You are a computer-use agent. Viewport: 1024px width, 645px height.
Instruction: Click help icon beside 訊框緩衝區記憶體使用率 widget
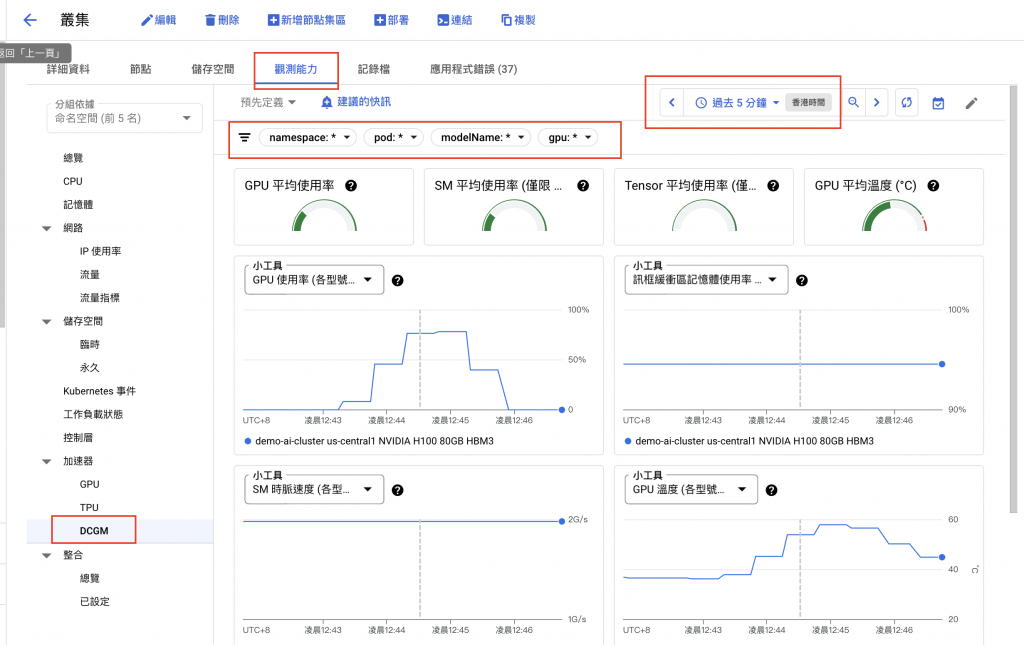coord(802,281)
